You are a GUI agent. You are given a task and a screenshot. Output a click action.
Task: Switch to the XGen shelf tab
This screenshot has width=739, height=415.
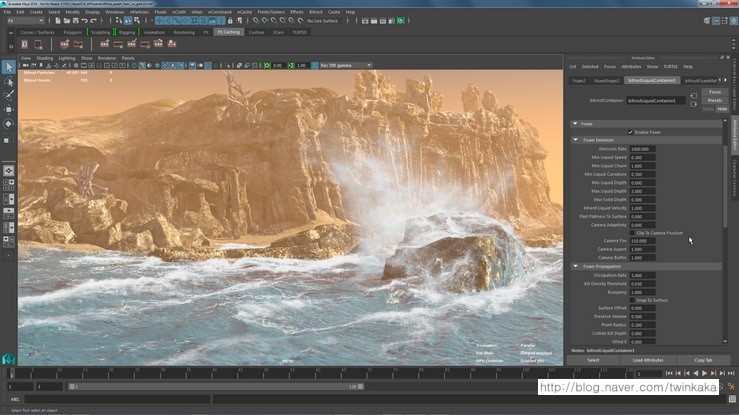coord(278,33)
